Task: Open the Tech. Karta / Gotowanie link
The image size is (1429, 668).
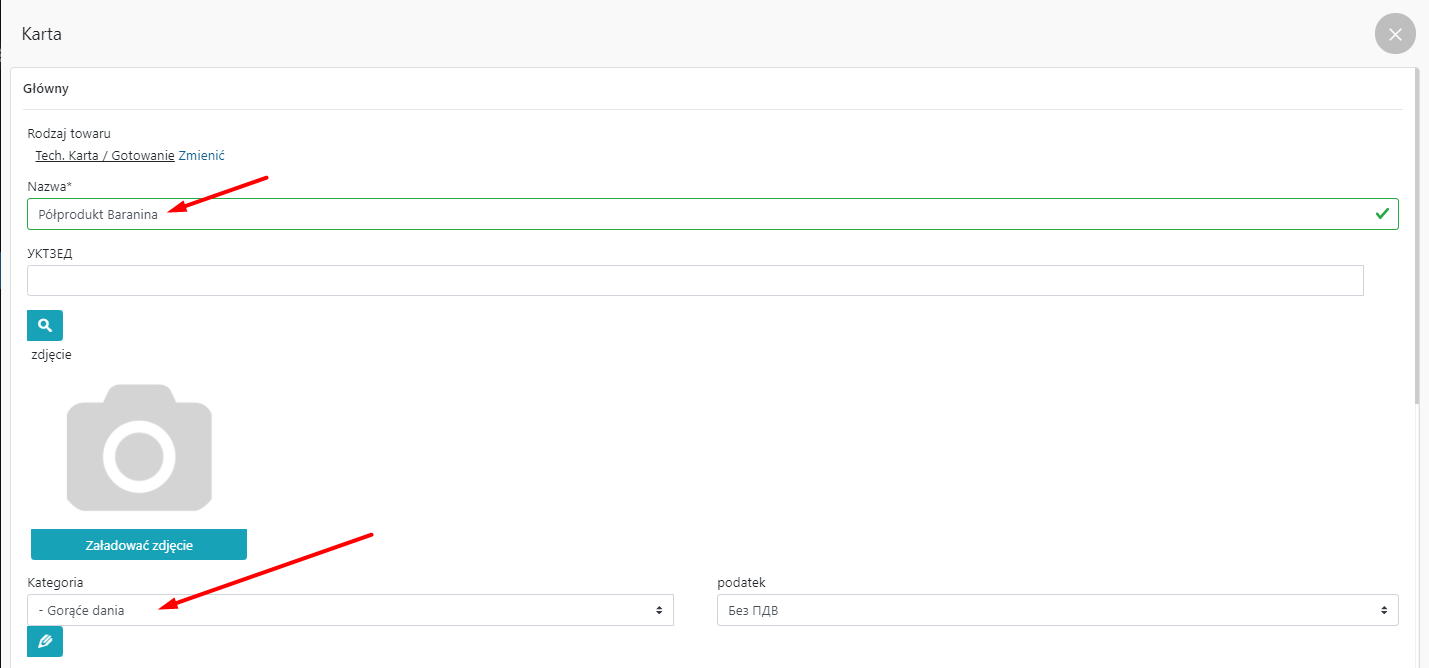Action: click(105, 156)
